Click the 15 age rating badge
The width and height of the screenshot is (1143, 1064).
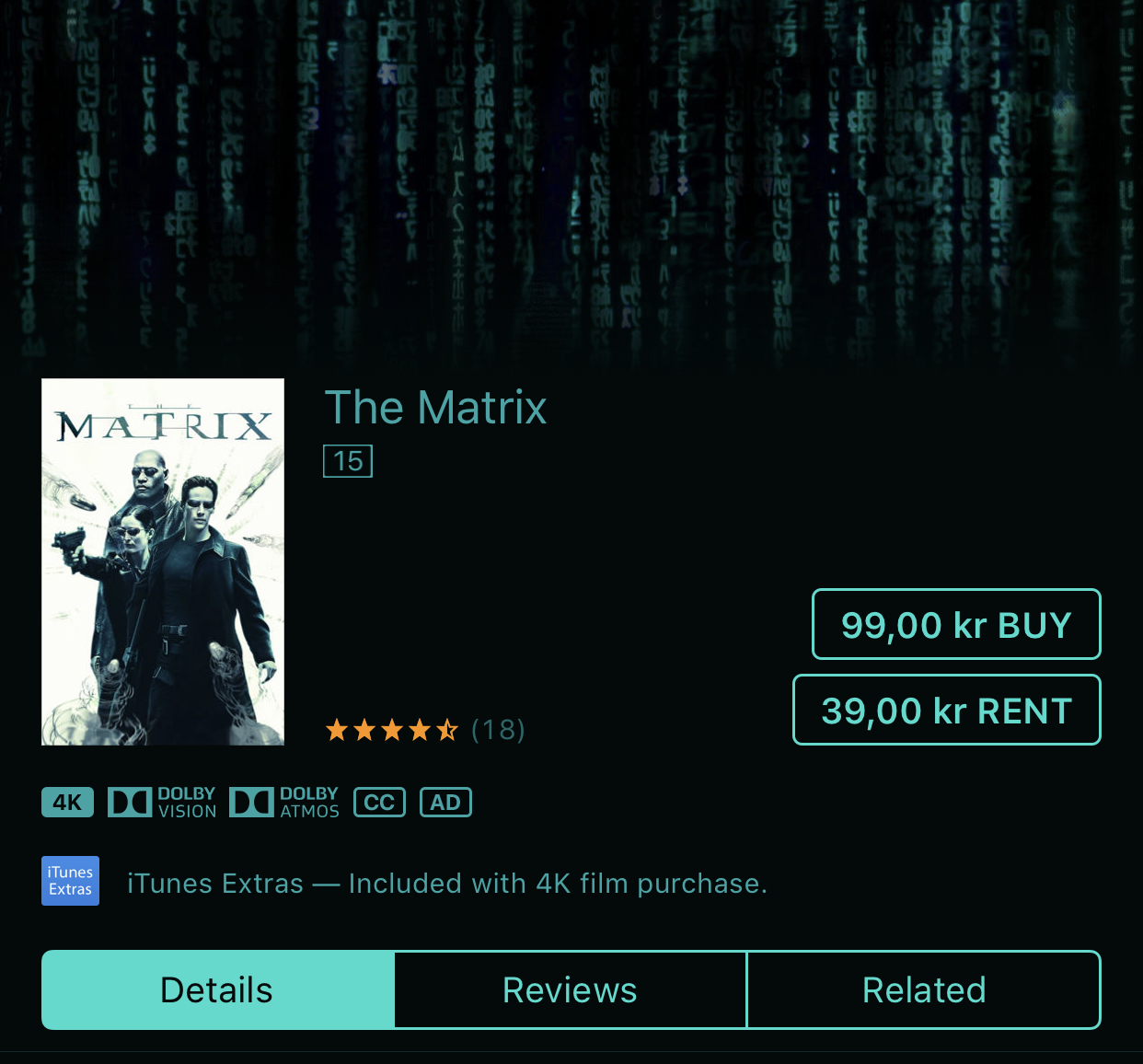coord(348,461)
